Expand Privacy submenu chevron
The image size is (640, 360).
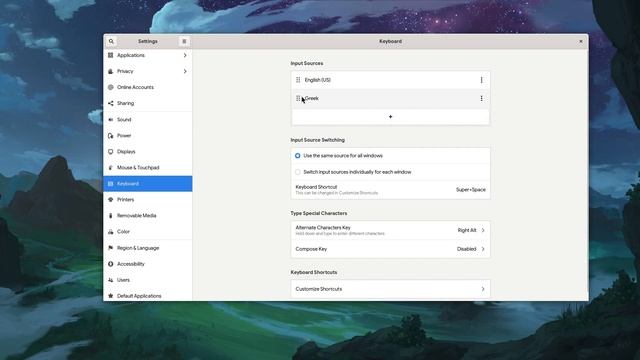(185, 71)
